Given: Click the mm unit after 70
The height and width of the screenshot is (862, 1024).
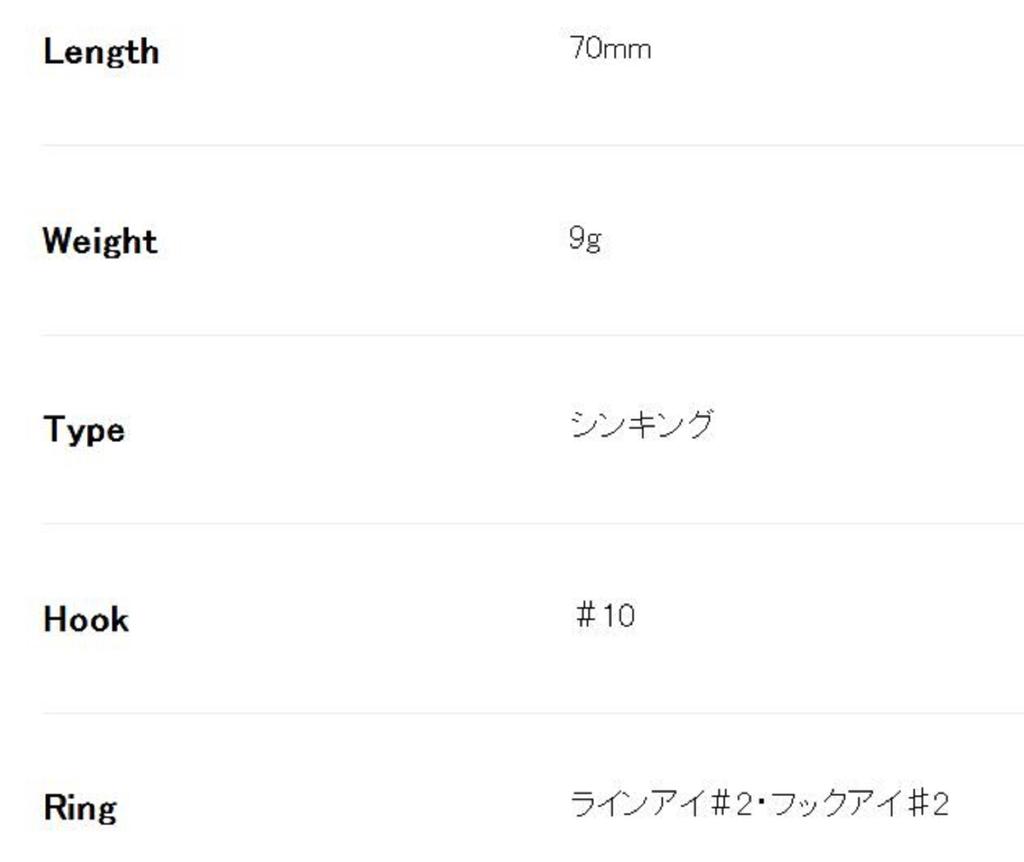Looking at the screenshot, I should [627, 48].
